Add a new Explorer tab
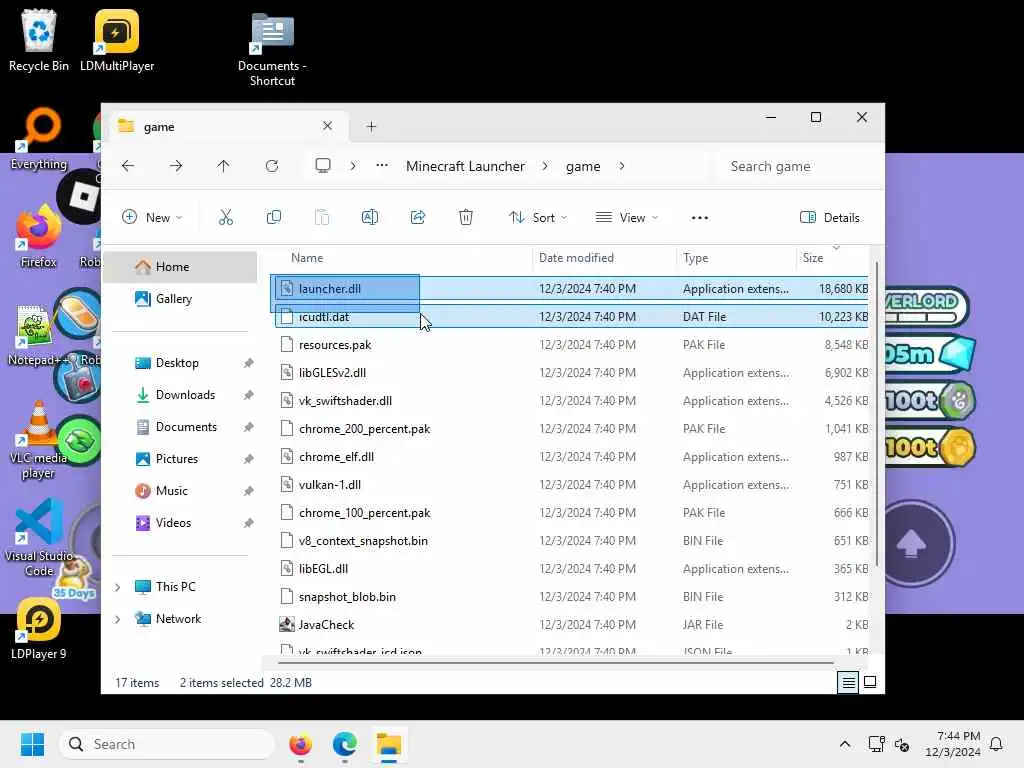 click(371, 127)
